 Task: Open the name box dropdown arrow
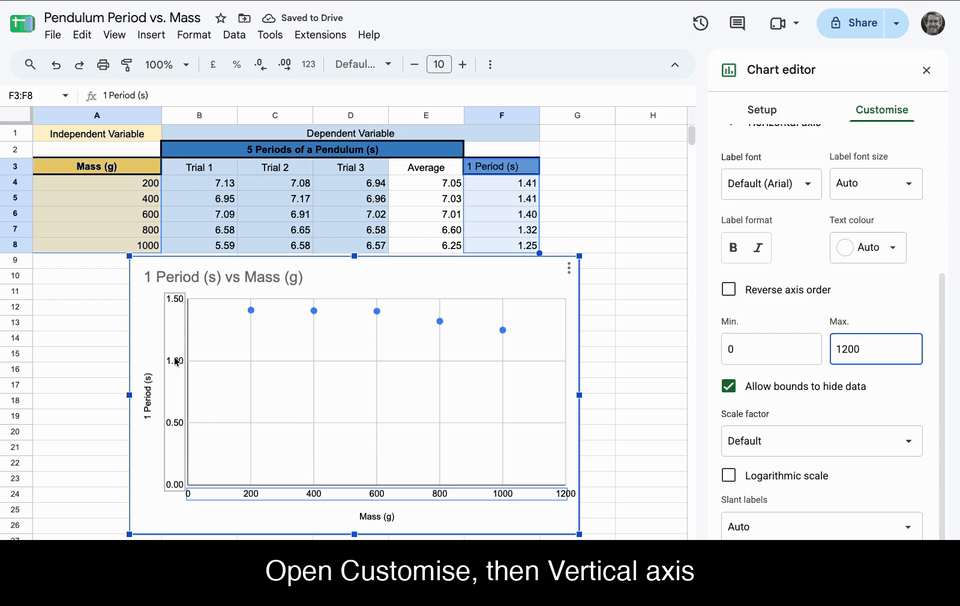pos(65,95)
